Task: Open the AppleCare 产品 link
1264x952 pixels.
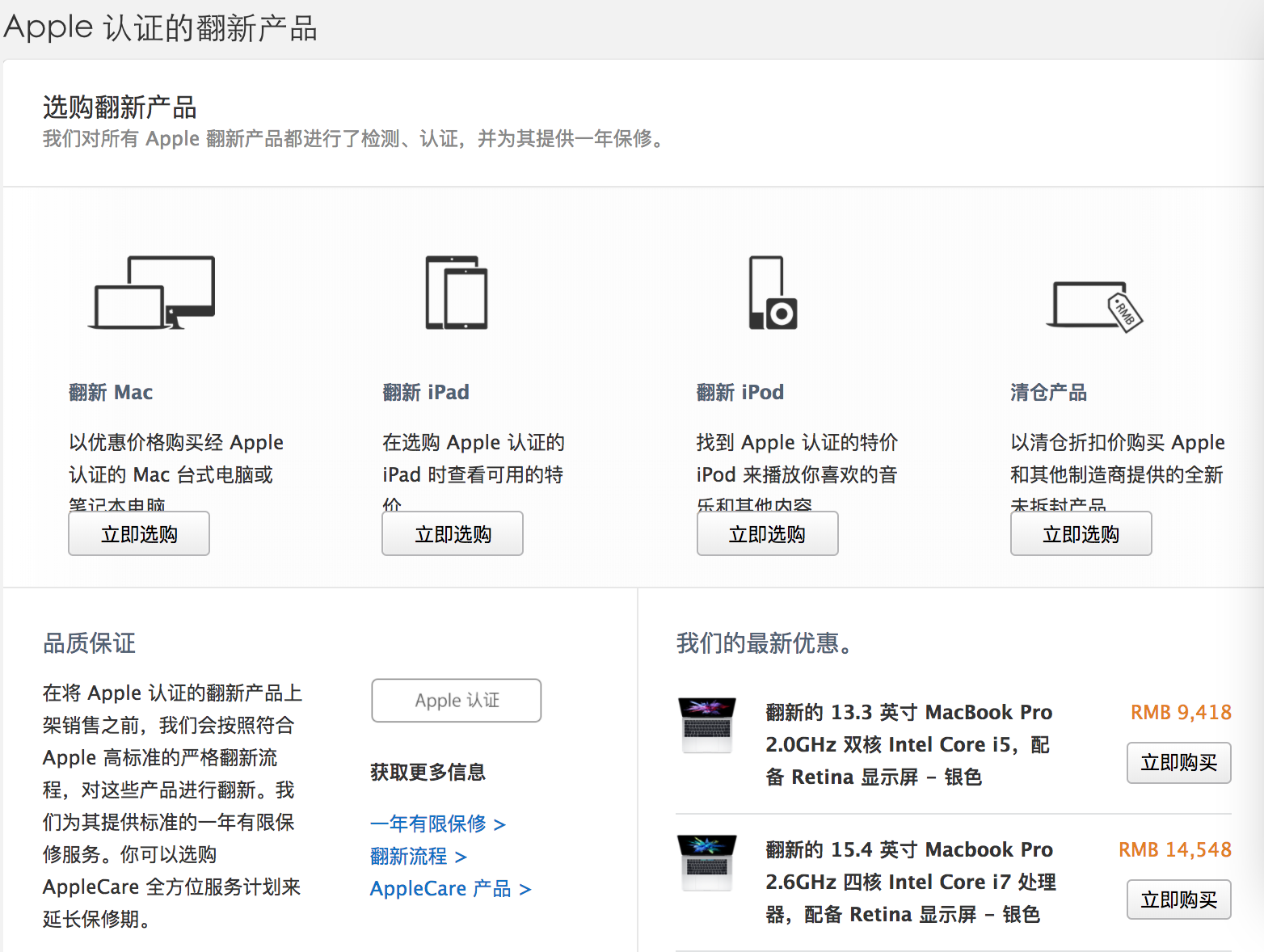Action: (451, 888)
